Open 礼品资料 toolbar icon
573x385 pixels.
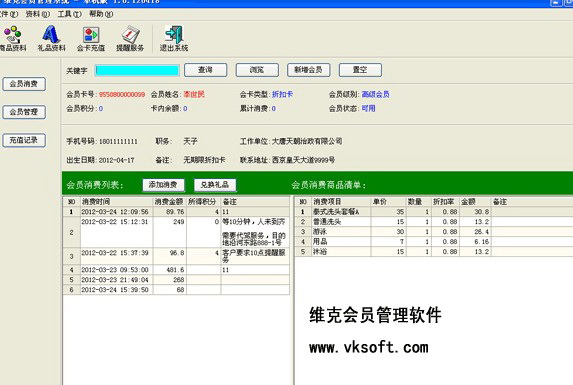coord(51,38)
